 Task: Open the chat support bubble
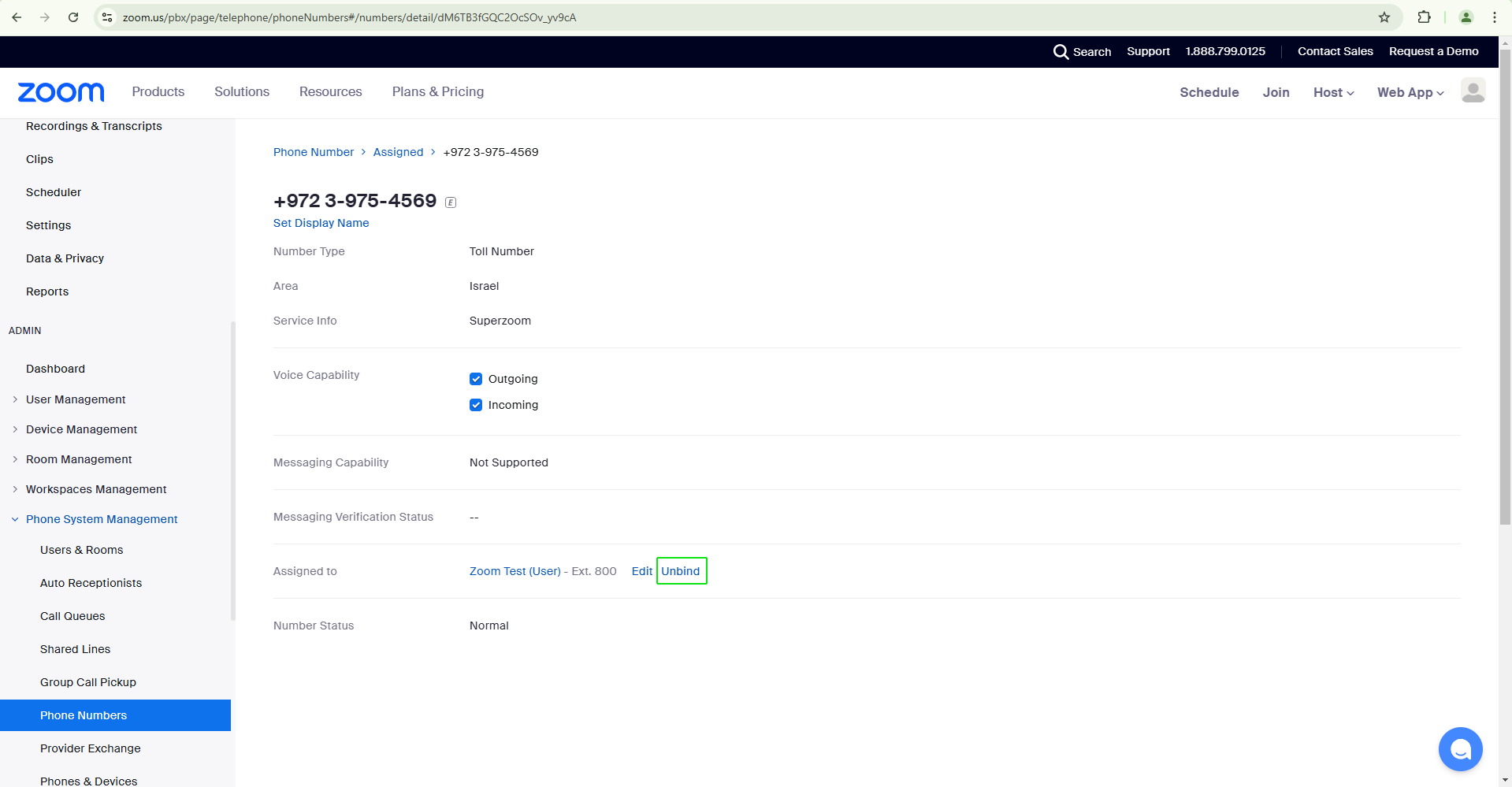[x=1460, y=749]
